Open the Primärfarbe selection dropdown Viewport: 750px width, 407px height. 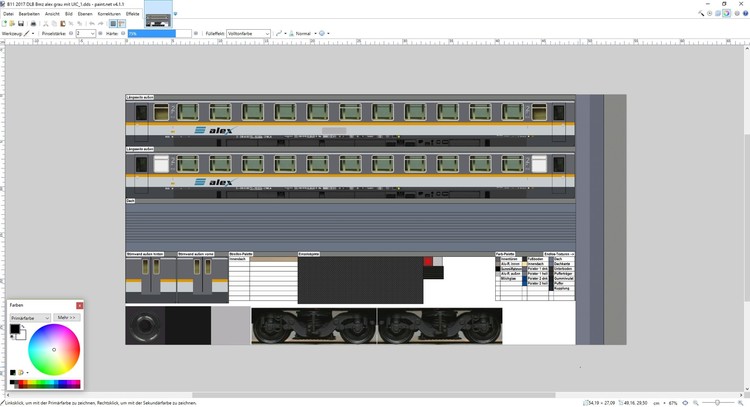30,318
